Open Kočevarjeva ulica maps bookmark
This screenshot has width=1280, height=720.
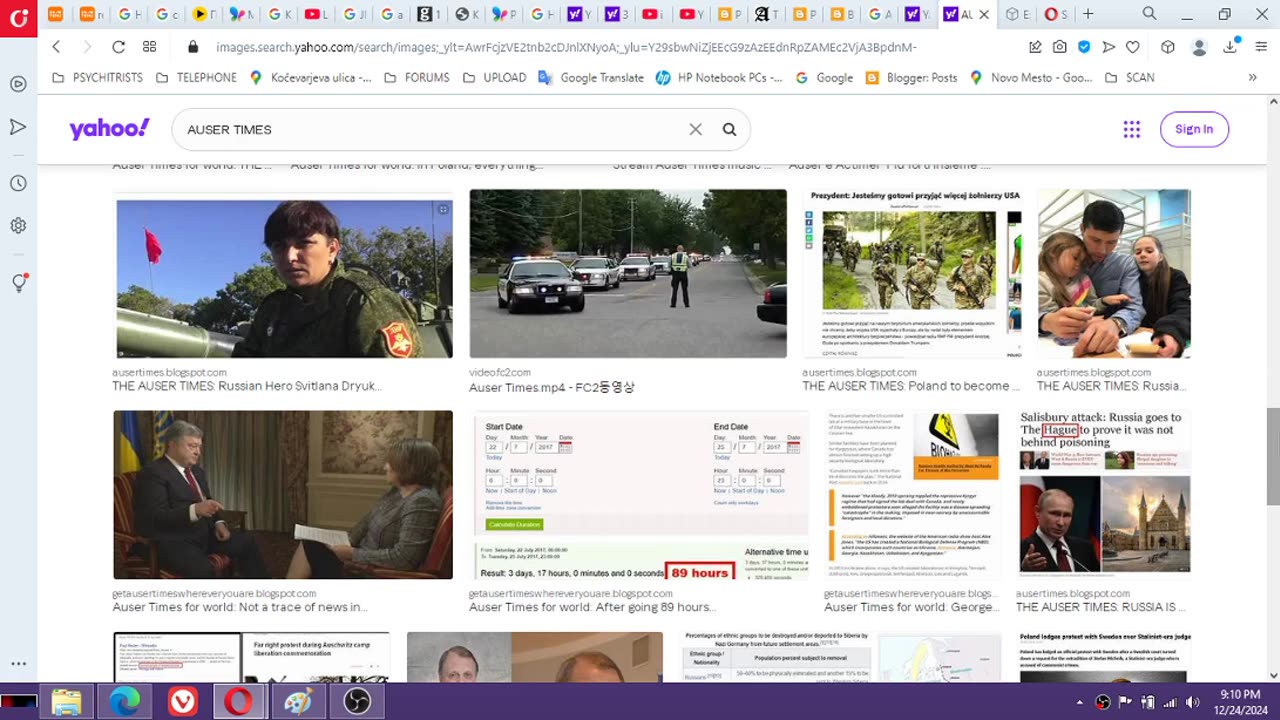pyautogui.click(x=310, y=77)
